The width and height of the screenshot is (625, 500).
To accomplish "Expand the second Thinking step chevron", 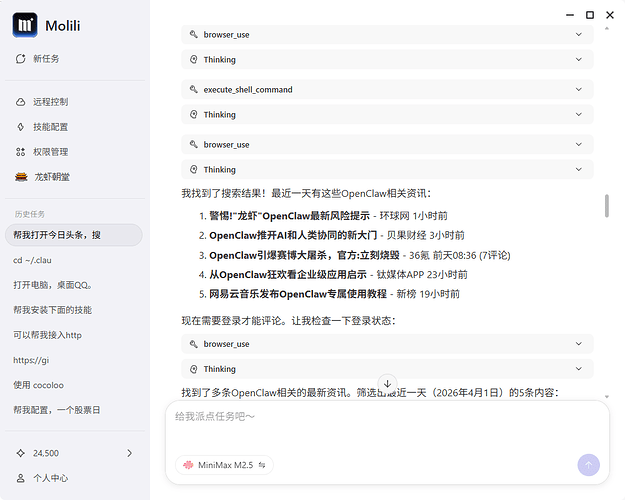I will coord(579,114).
